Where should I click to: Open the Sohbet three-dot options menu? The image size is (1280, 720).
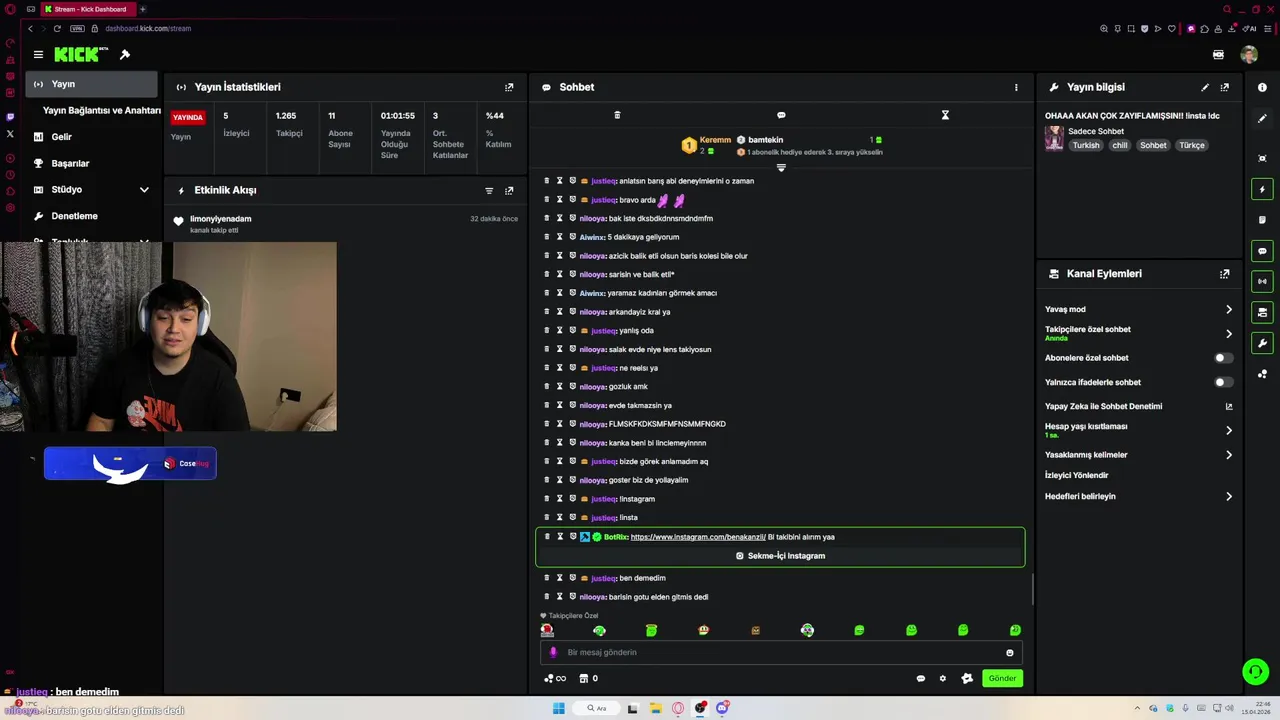click(x=1016, y=87)
